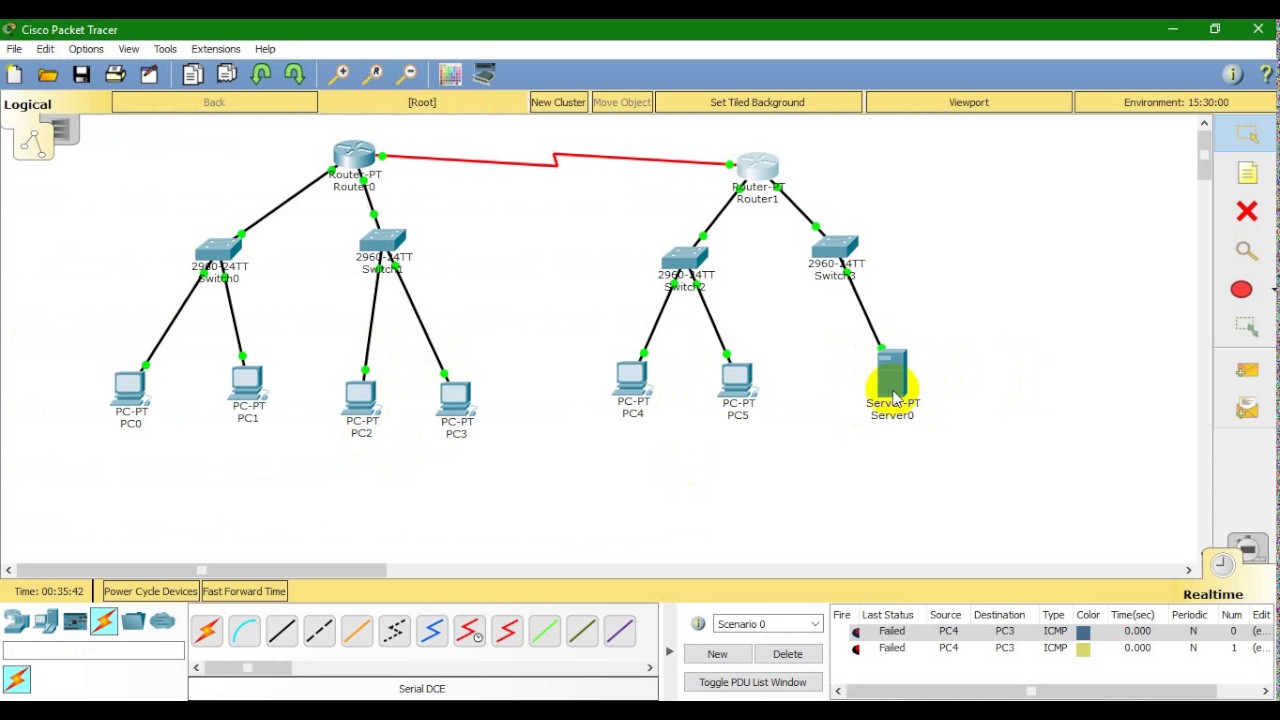Image resolution: width=1280 pixels, height=720 pixels.
Task: Toggle Fire dot for PDU Num 0
Action: [x=855, y=632]
